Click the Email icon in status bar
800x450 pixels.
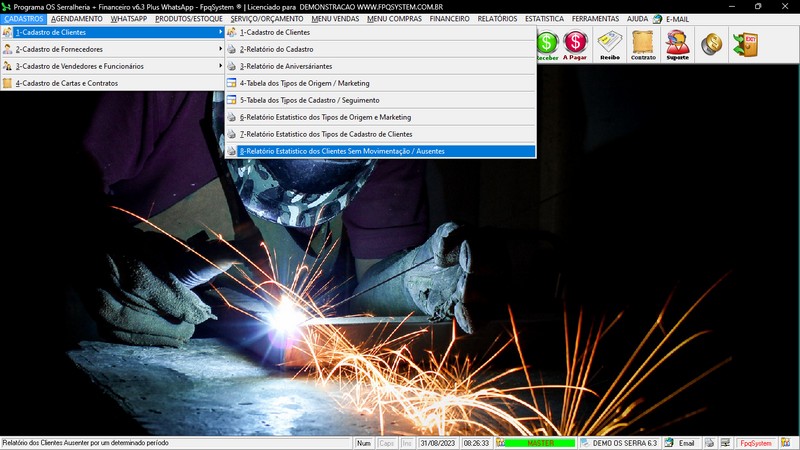680,443
